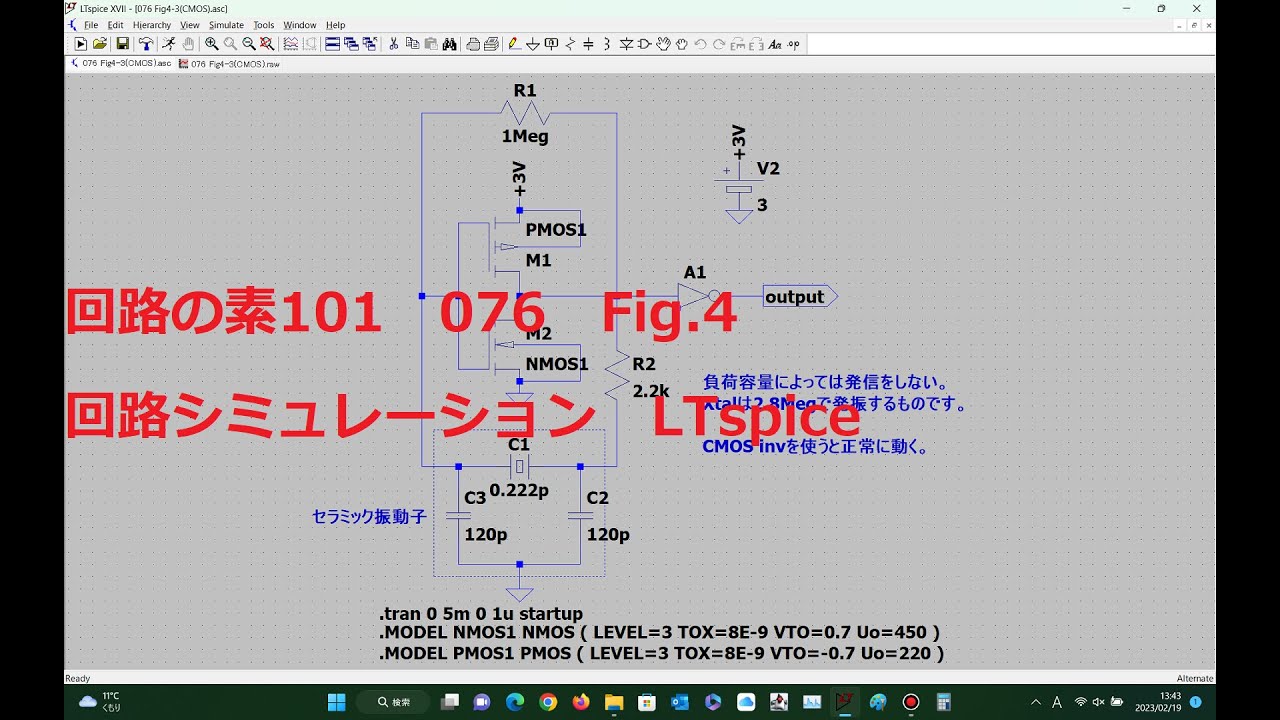
Task: Tile windows using toolbar icon
Action: tap(332, 44)
